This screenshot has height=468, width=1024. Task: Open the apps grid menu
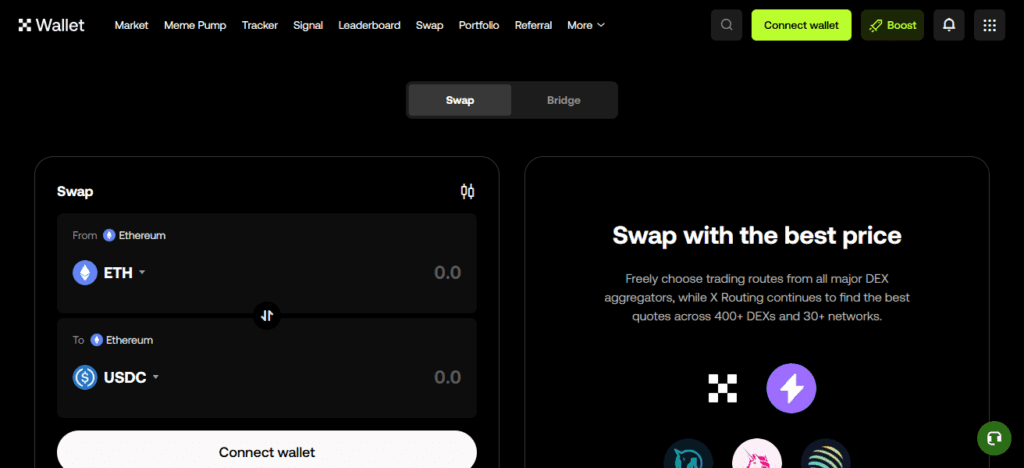989,25
